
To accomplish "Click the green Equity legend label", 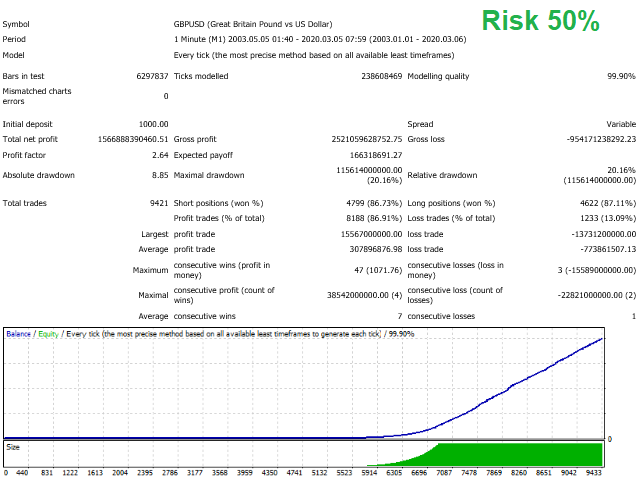I will (47, 333).
